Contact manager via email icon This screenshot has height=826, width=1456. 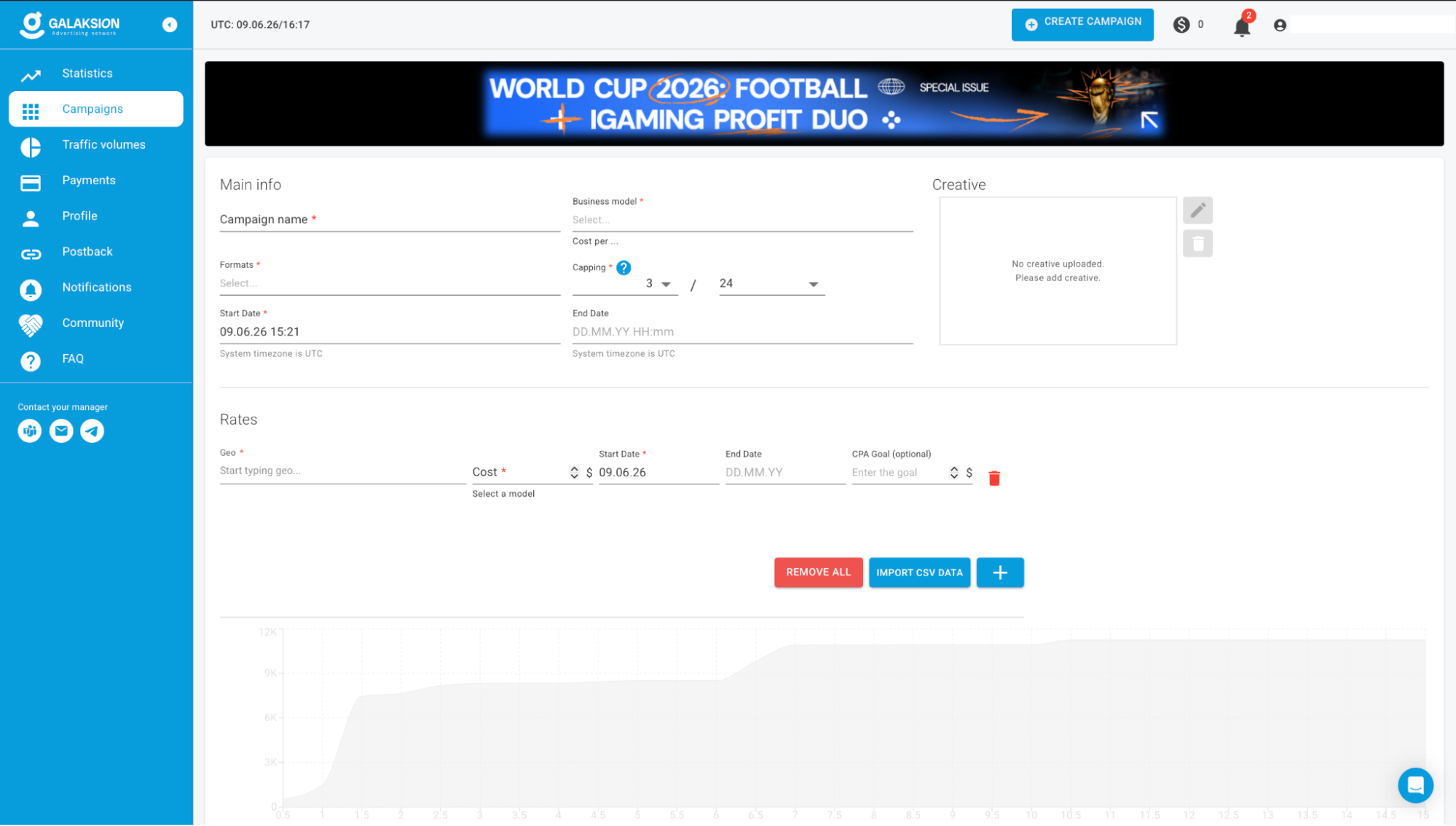(61, 431)
